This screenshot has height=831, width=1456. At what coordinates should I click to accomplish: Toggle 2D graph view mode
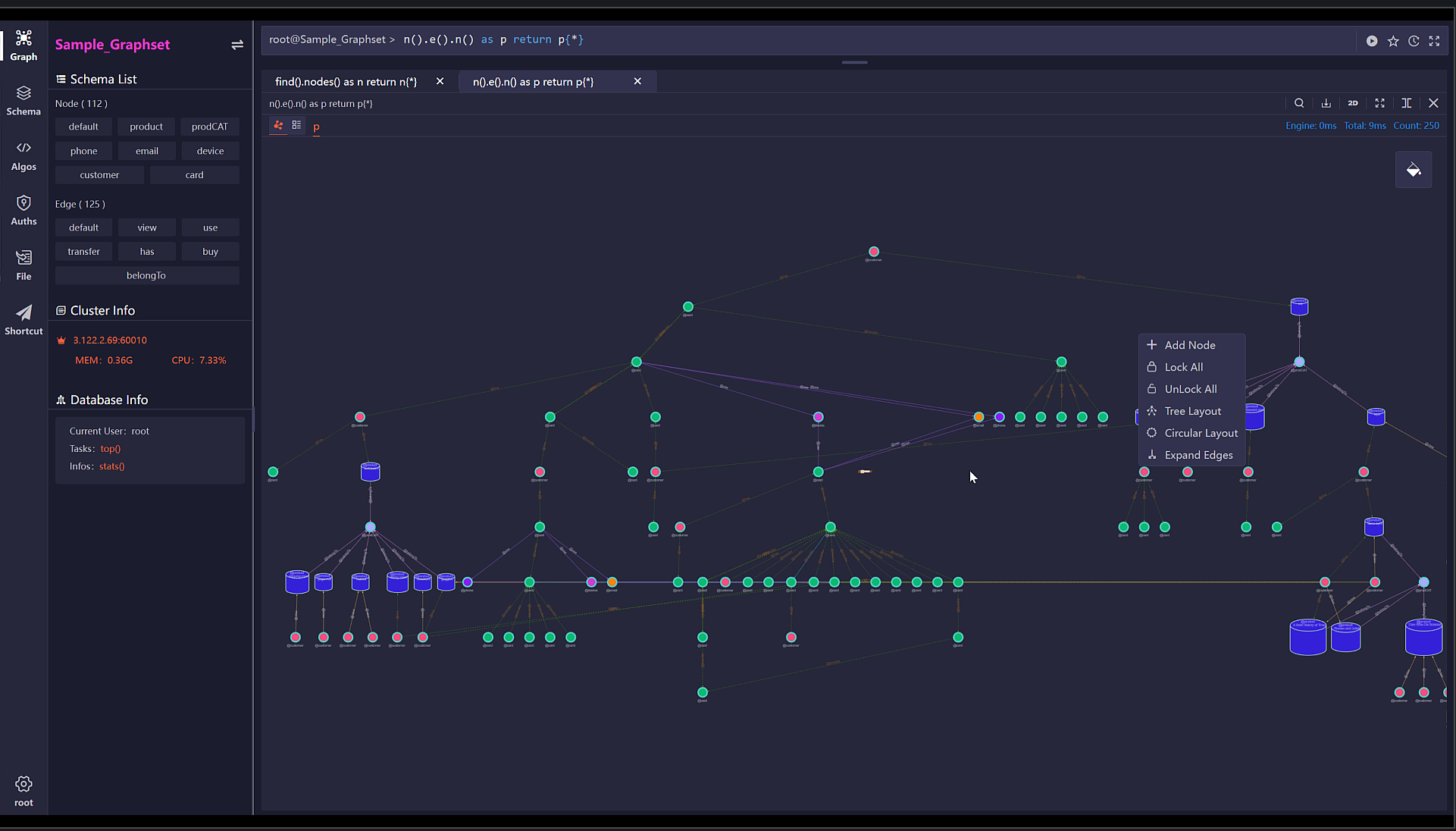point(1353,103)
